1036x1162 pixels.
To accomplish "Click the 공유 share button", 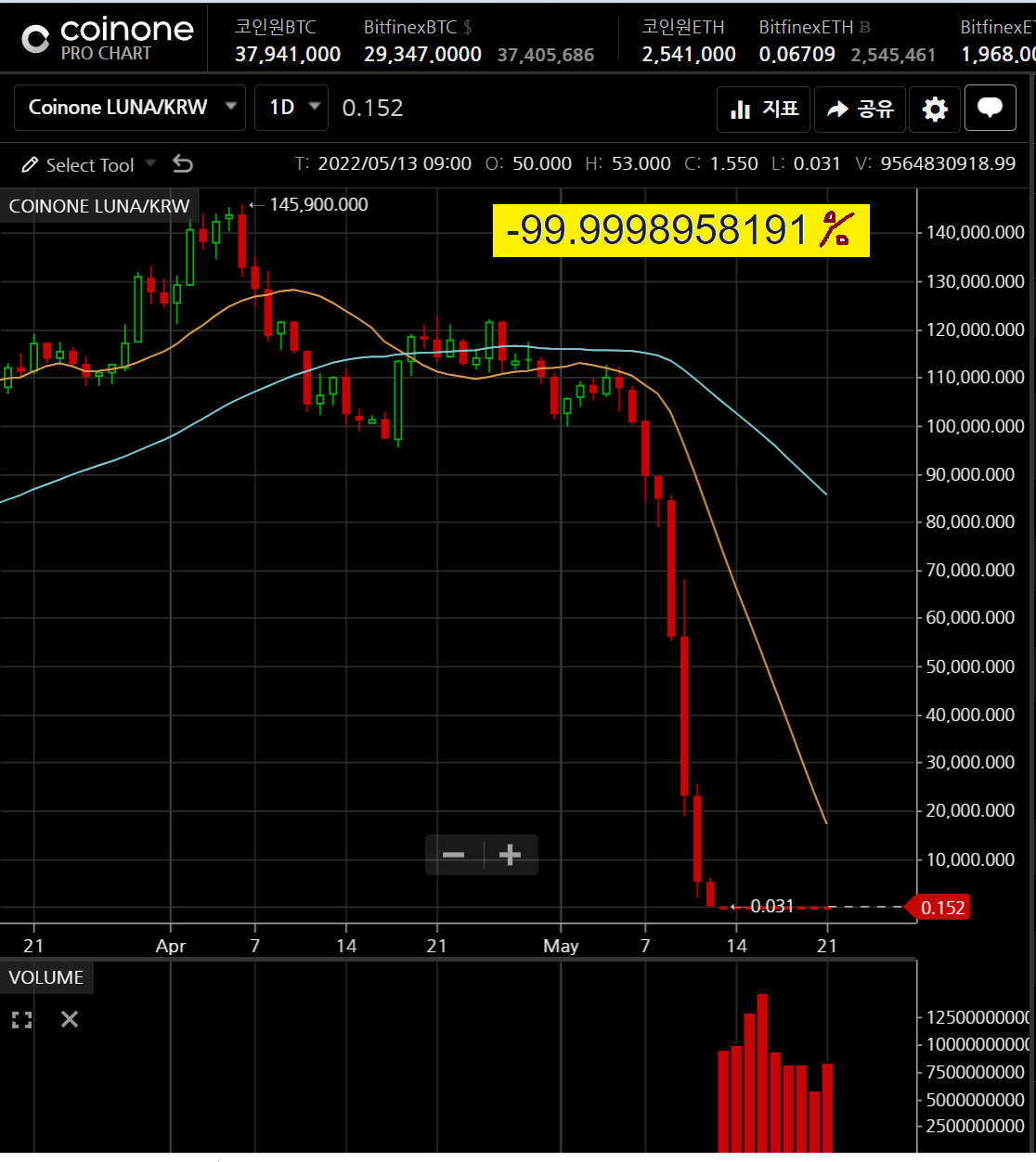I will click(860, 110).
